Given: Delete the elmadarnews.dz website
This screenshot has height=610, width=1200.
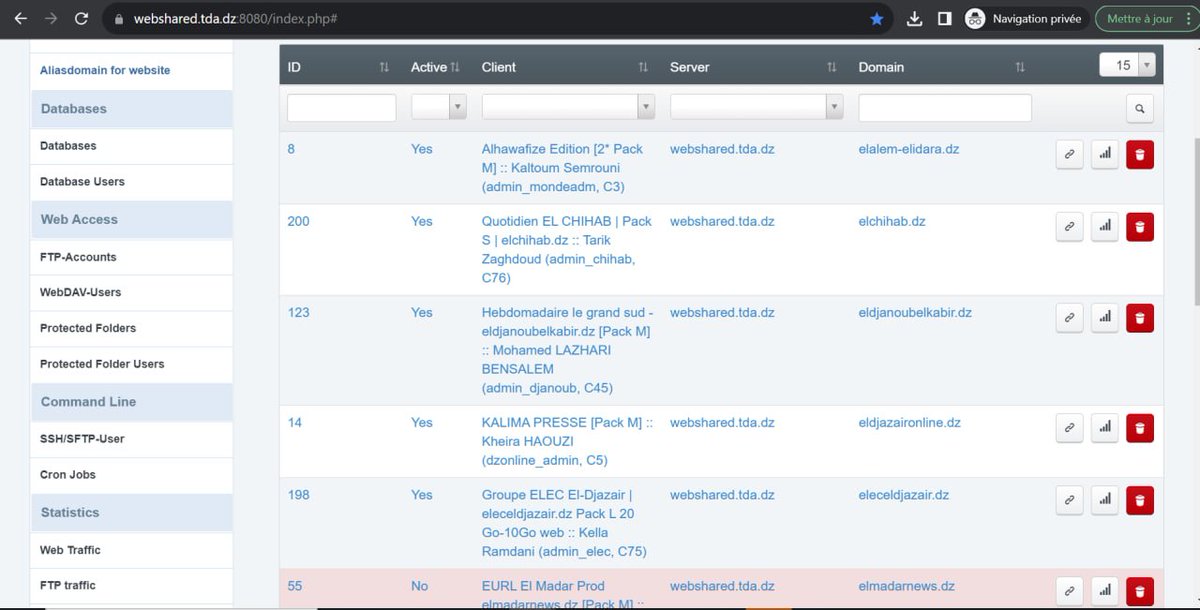Looking at the screenshot, I should pos(1139,591).
